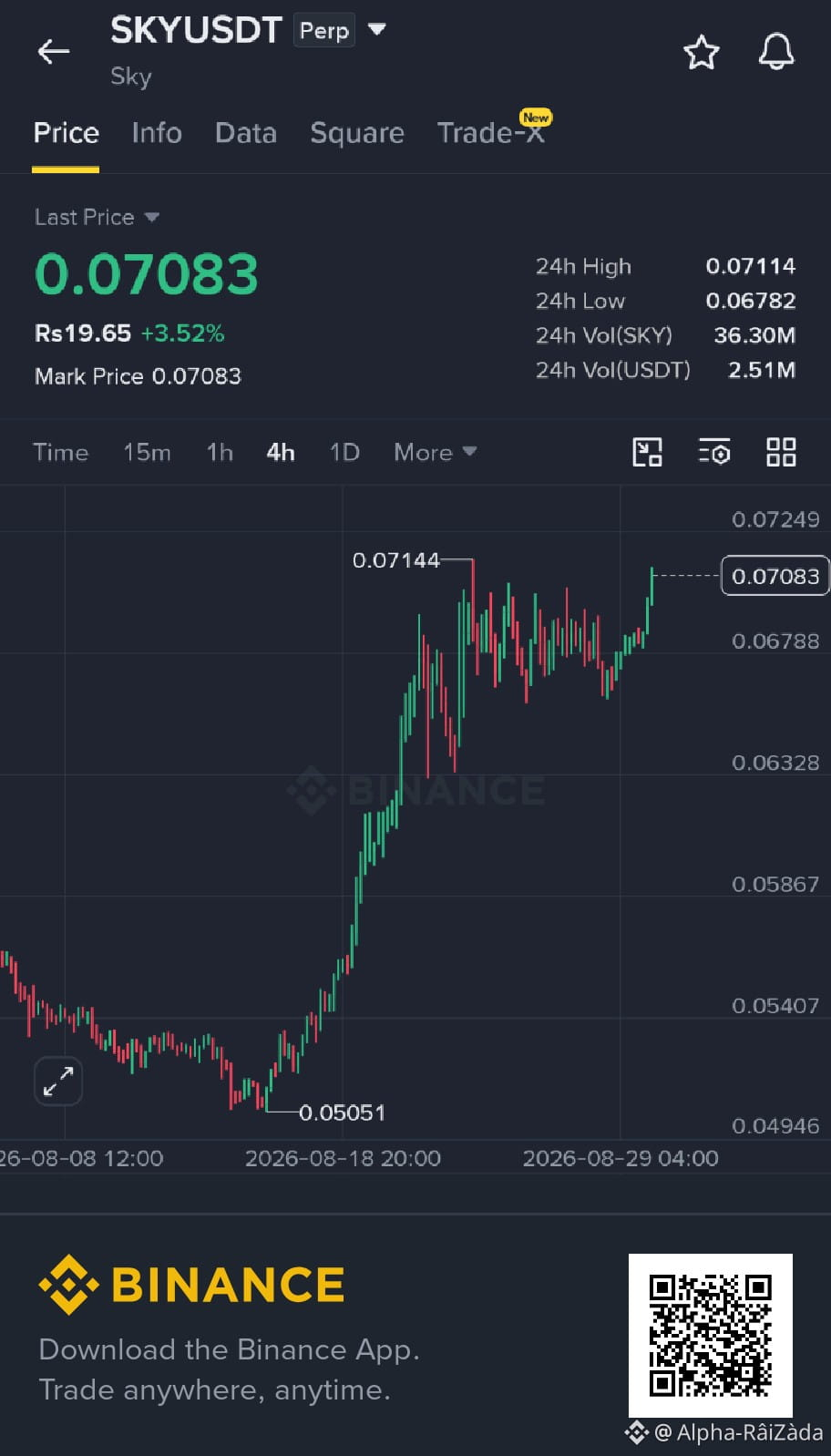Select the 1h interval
This screenshot has width=831, height=1456.
coord(220,452)
